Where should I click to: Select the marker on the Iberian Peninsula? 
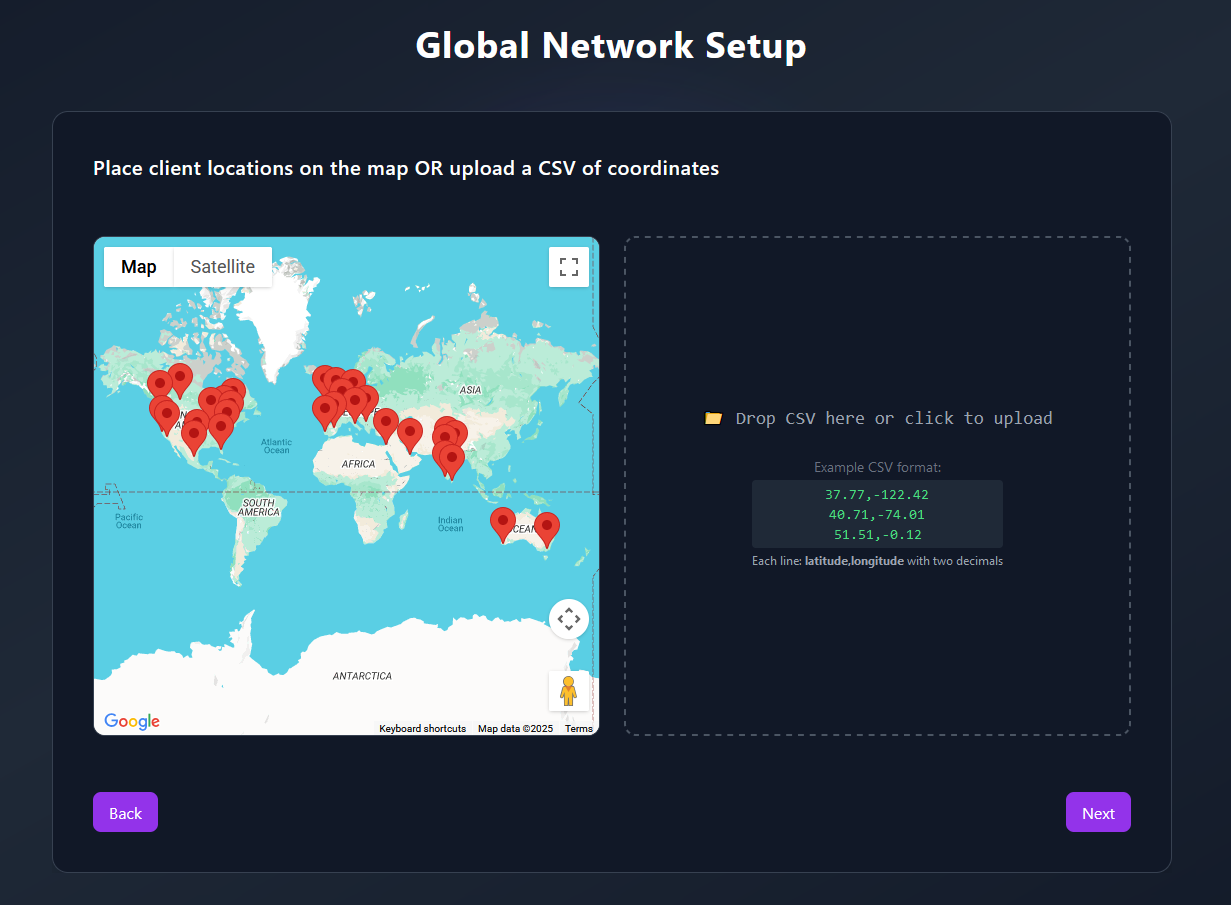coord(325,411)
